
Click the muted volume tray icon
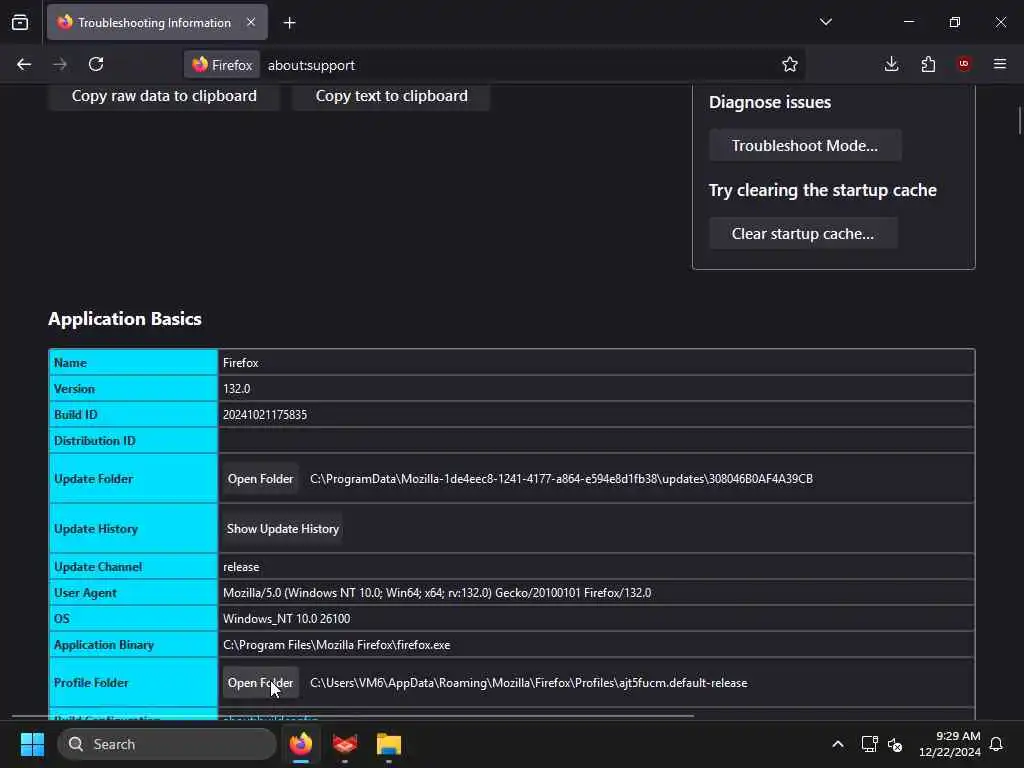pyautogui.click(x=895, y=744)
